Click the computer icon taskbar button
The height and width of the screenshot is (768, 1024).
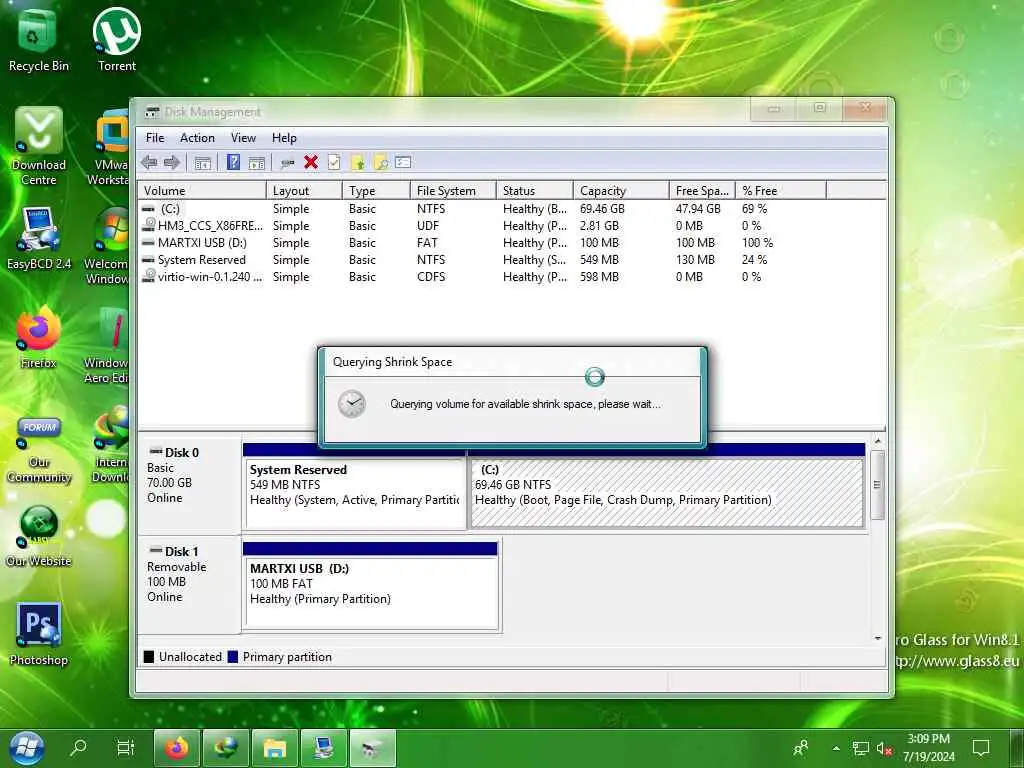(x=324, y=748)
